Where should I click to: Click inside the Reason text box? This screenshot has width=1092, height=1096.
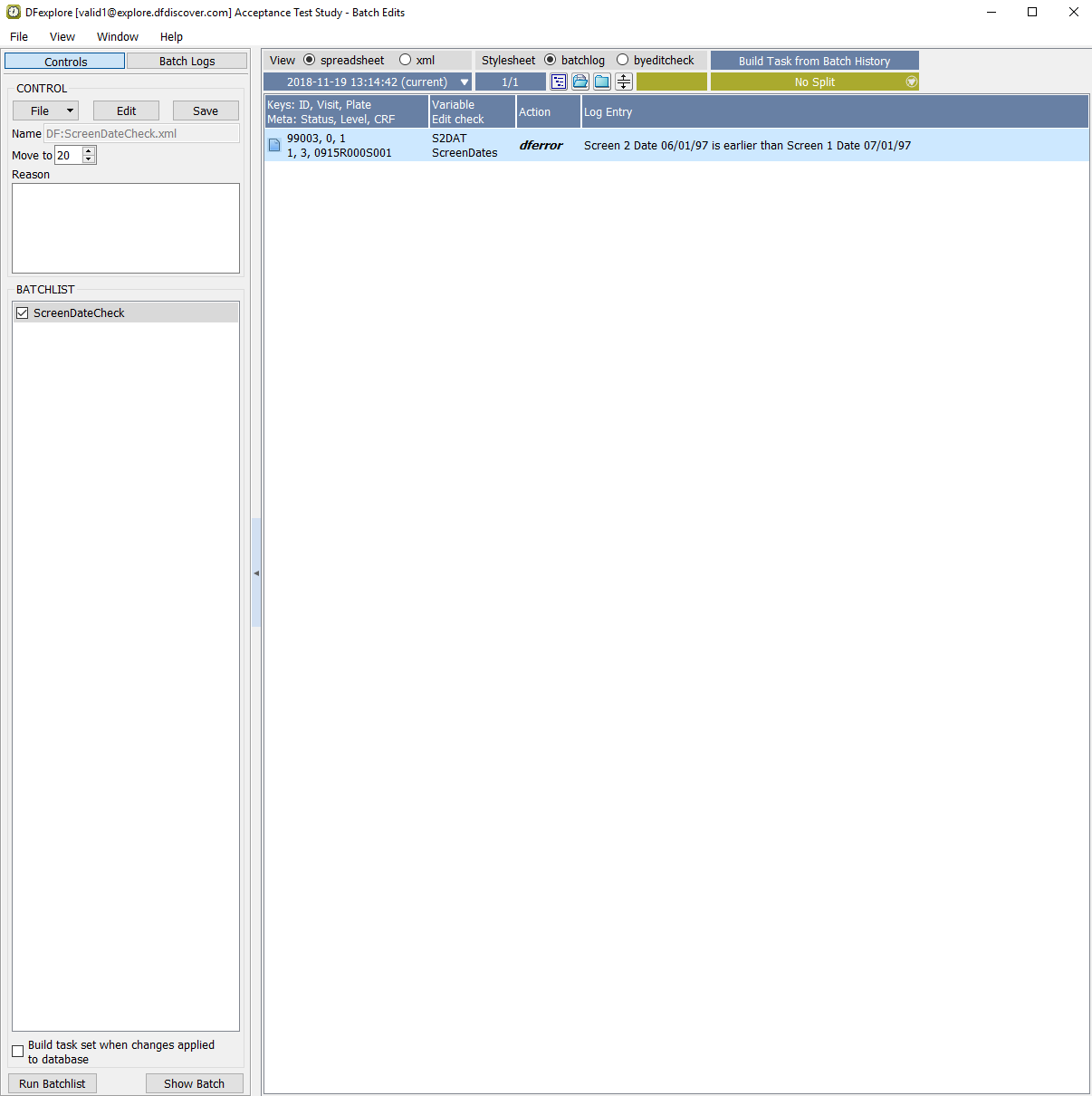click(126, 228)
